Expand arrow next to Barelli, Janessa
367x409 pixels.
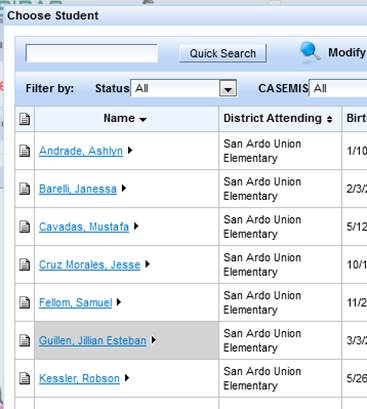click(124, 188)
